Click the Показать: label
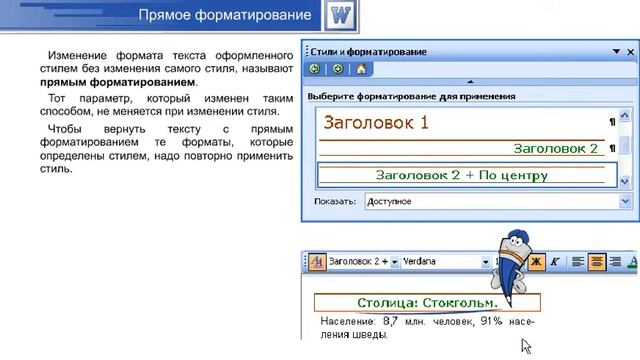 (335, 201)
